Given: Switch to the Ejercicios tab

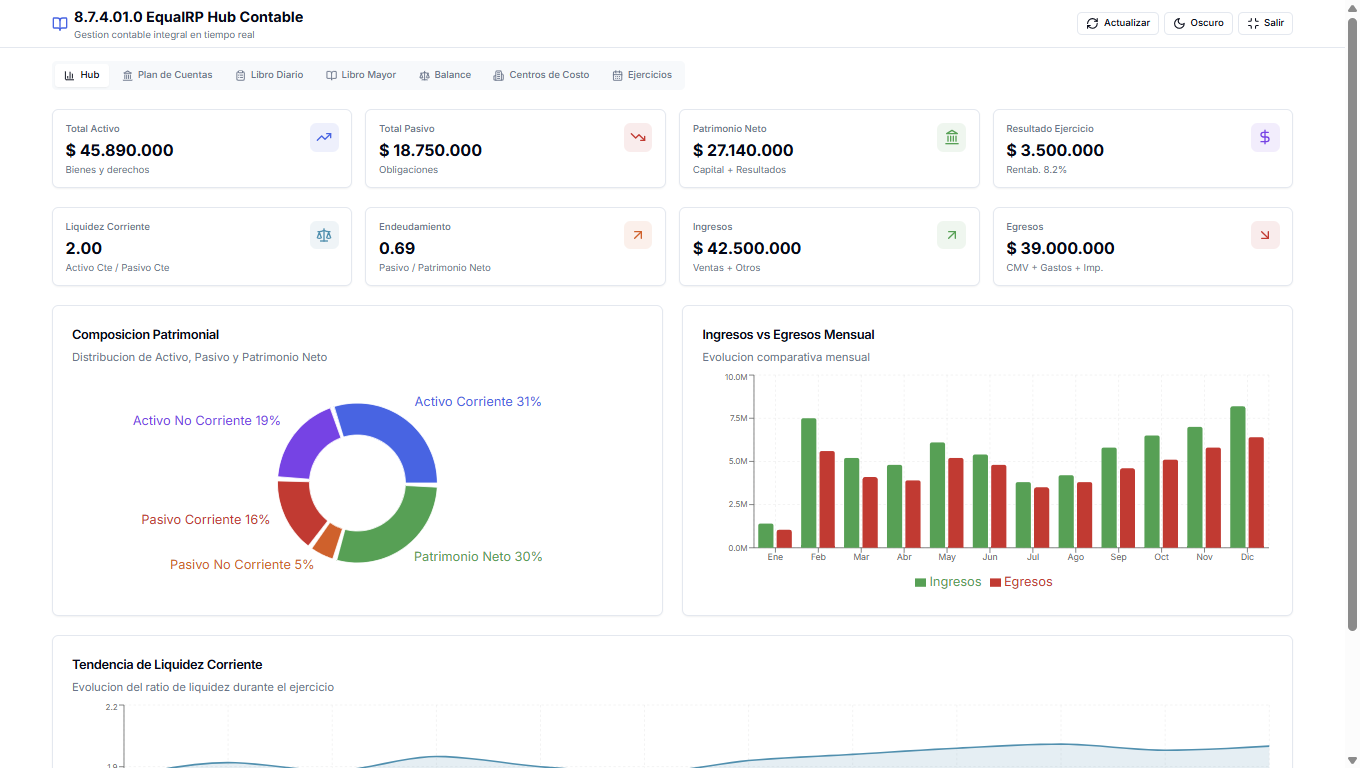Looking at the screenshot, I should [642, 75].
